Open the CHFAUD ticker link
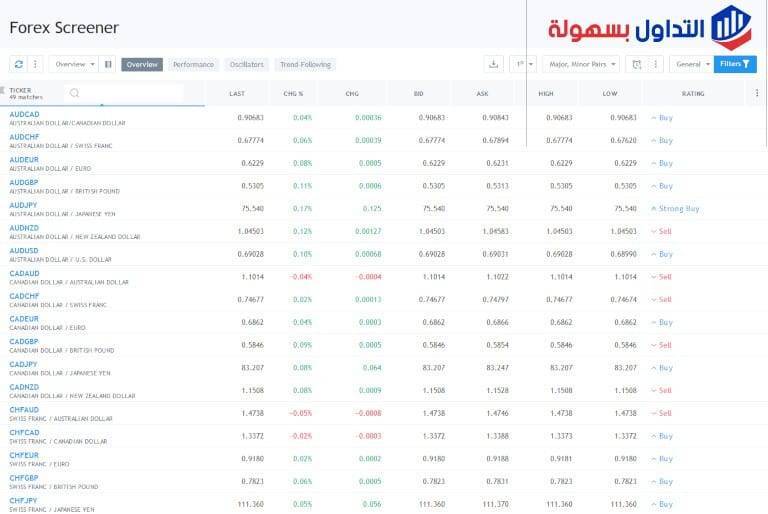 coord(24,410)
